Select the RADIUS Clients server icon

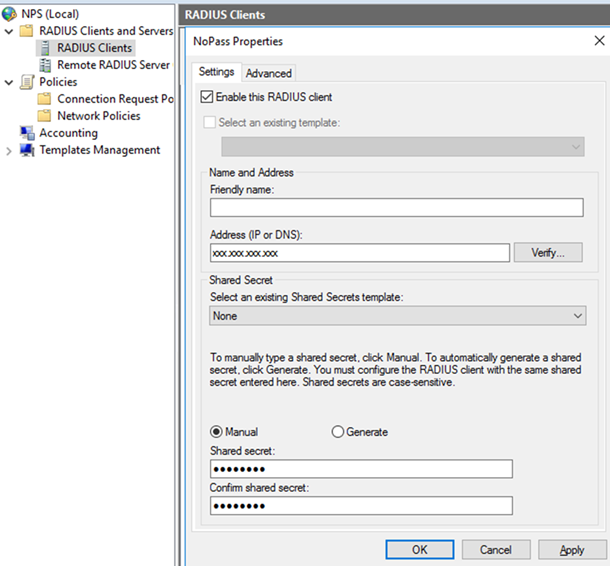(x=45, y=48)
